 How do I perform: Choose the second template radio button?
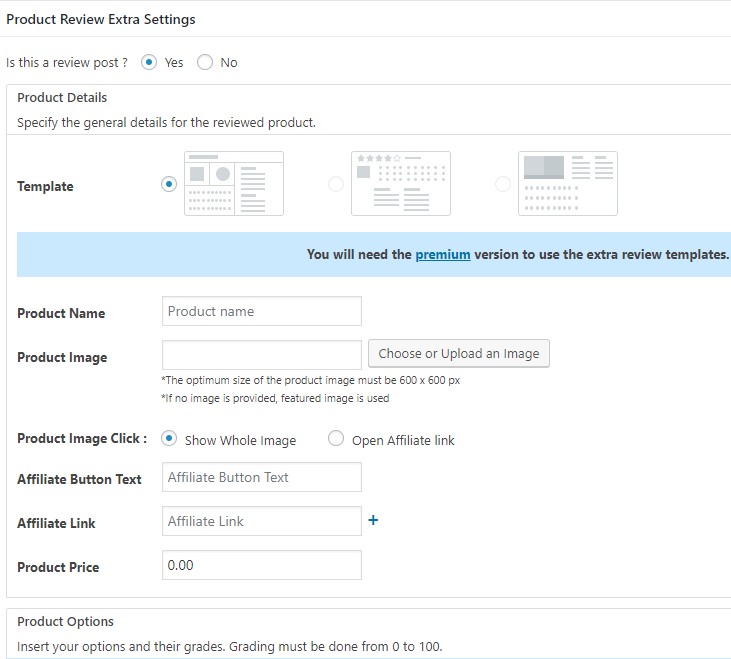tap(336, 184)
